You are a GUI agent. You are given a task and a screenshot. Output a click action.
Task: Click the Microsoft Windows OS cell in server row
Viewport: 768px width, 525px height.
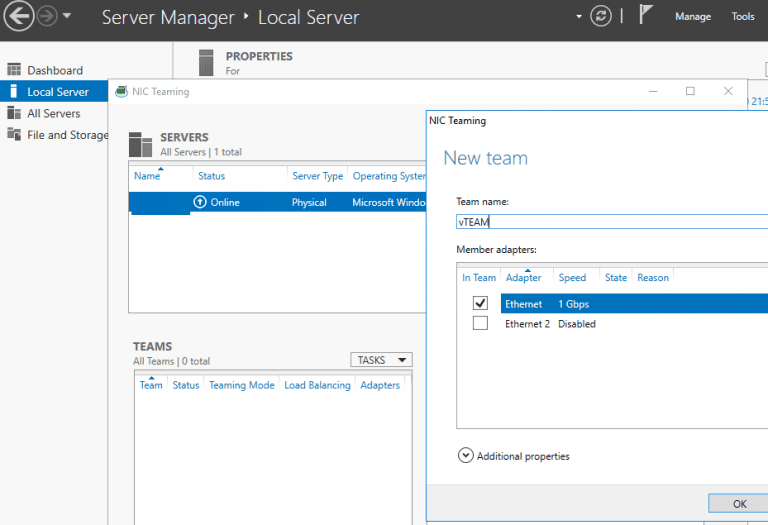coord(388,202)
